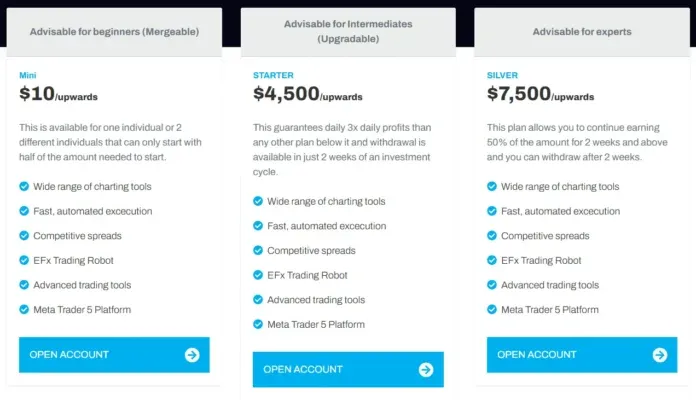Viewport: 696px width, 400px height.
Task: Click arrow icon in Starter Open Account button
Action: click(x=426, y=370)
